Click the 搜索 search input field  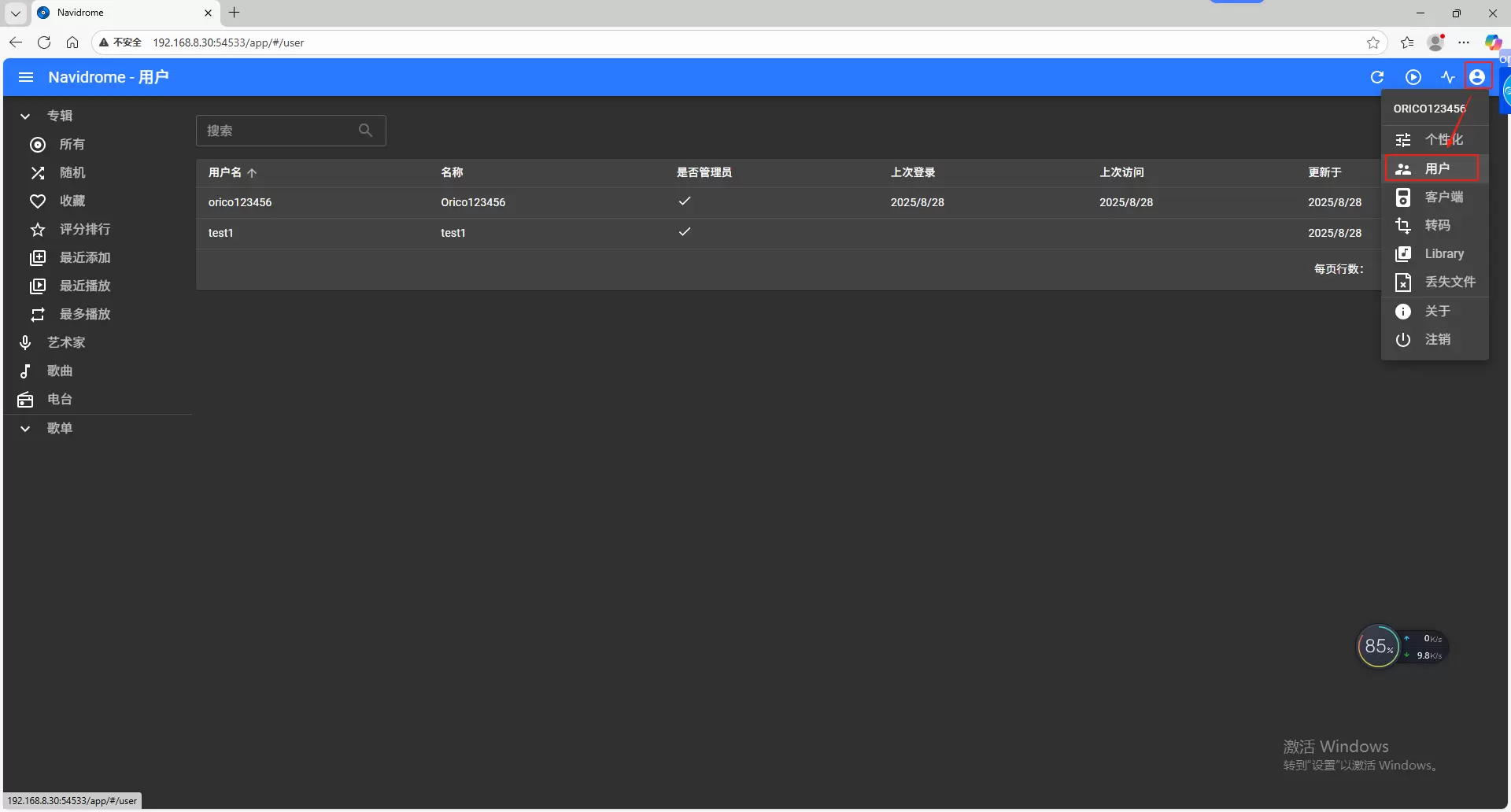tap(279, 131)
